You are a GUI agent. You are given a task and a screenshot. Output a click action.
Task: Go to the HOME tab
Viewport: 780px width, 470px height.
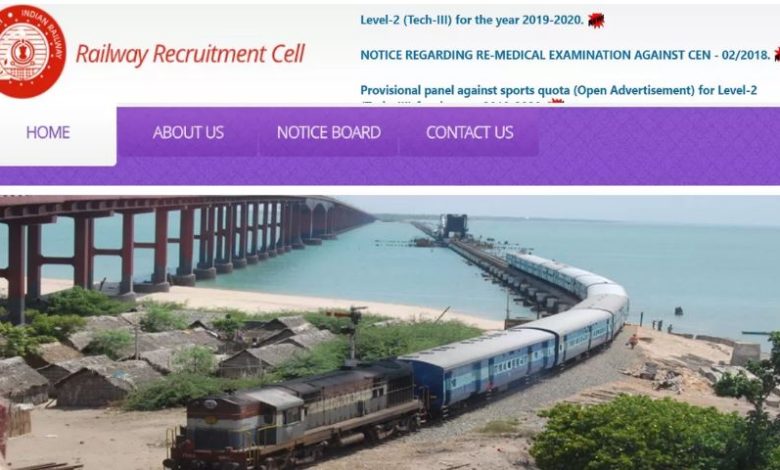coord(48,133)
